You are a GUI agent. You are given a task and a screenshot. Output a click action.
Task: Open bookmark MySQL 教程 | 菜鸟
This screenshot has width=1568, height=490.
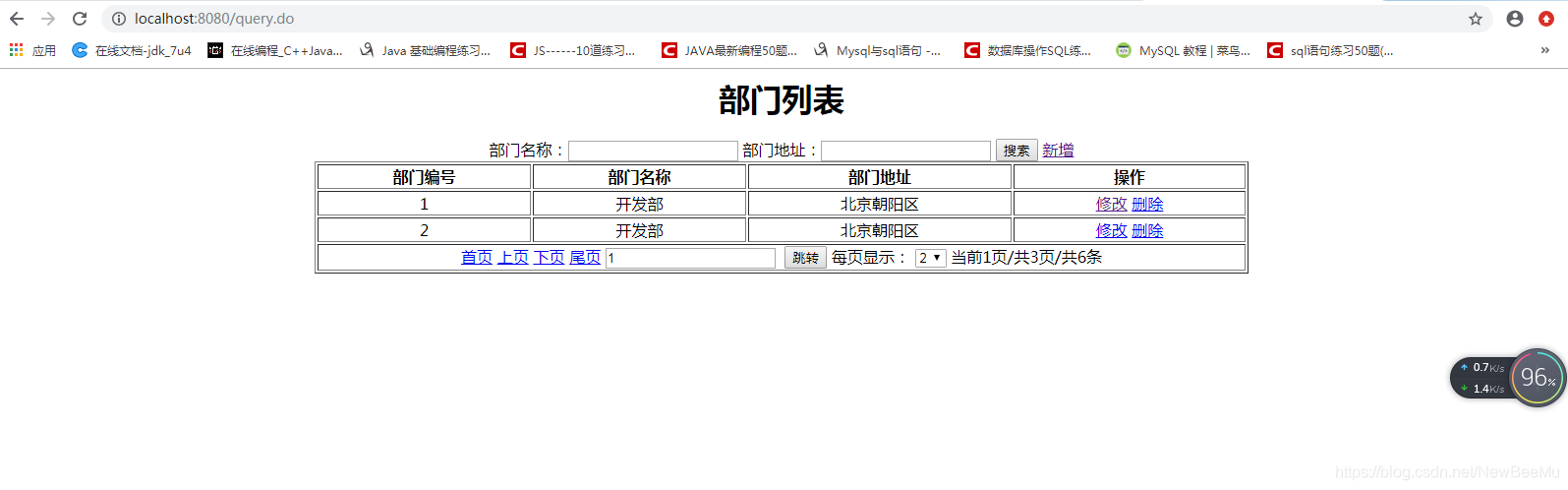click(1183, 50)
